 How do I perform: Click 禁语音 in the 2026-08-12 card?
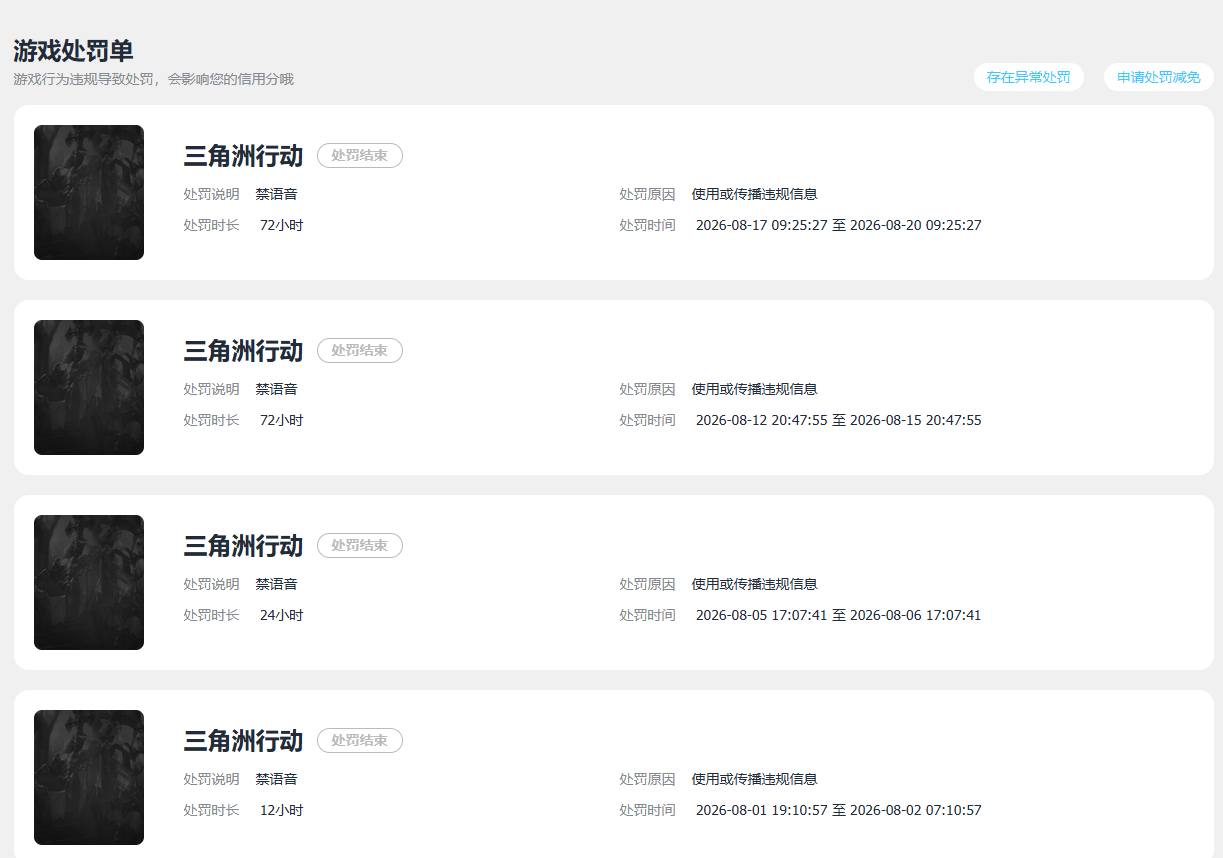click(x=276, y=389)
